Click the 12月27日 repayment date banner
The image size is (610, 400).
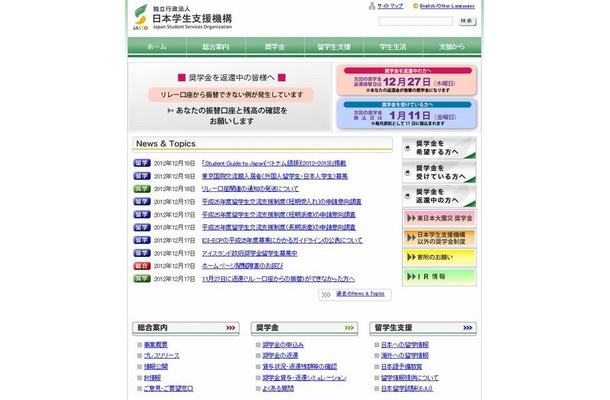click(407, 81)
